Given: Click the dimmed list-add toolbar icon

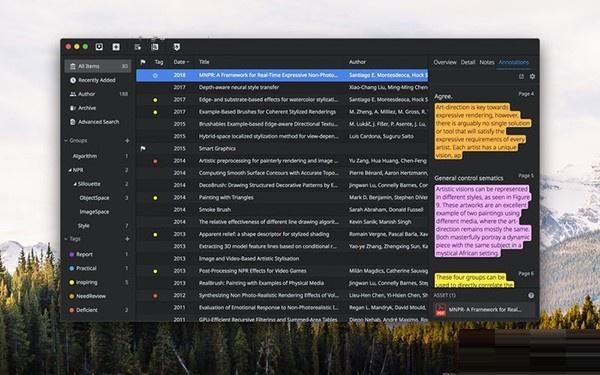Looking at the screenshot, I should [138, 47].
